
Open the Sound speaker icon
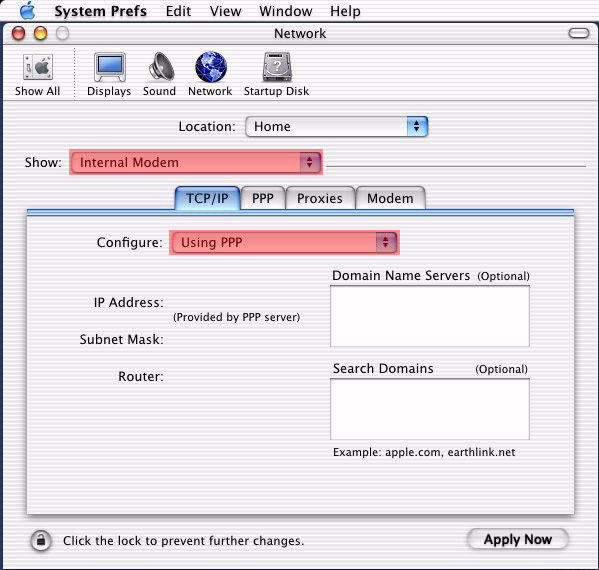click(x=161, y=66)
